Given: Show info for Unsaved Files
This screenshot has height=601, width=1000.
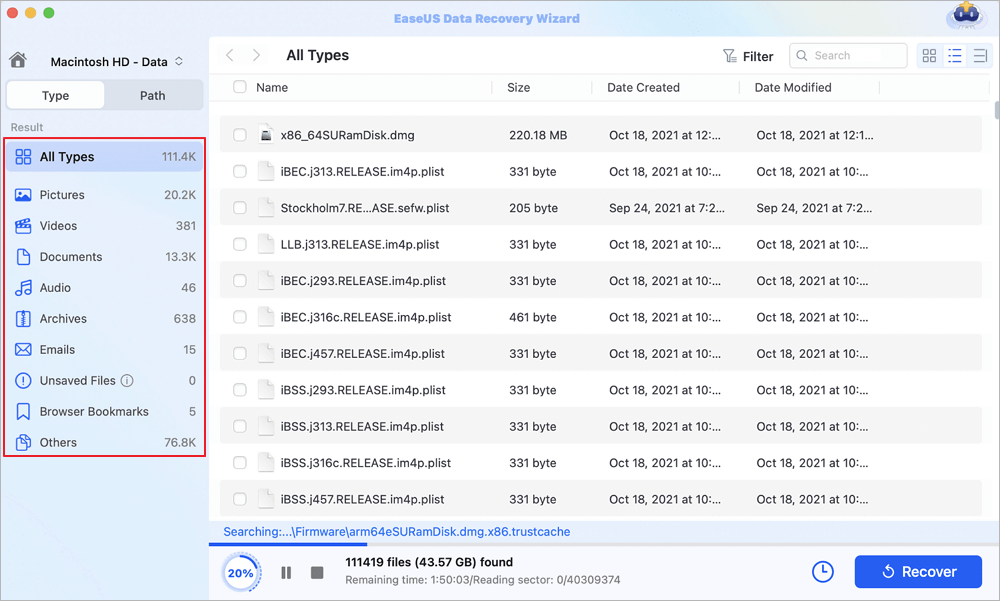Looking at the screenshot, I should (127, 381).
